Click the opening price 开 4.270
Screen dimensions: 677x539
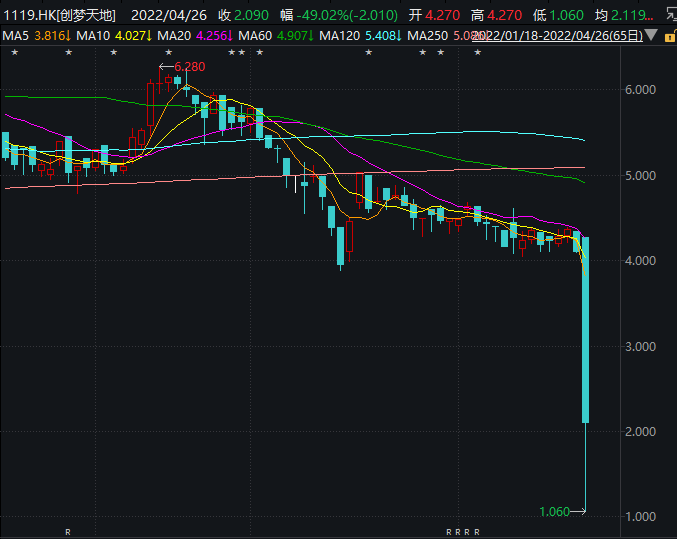pos(434,16)
